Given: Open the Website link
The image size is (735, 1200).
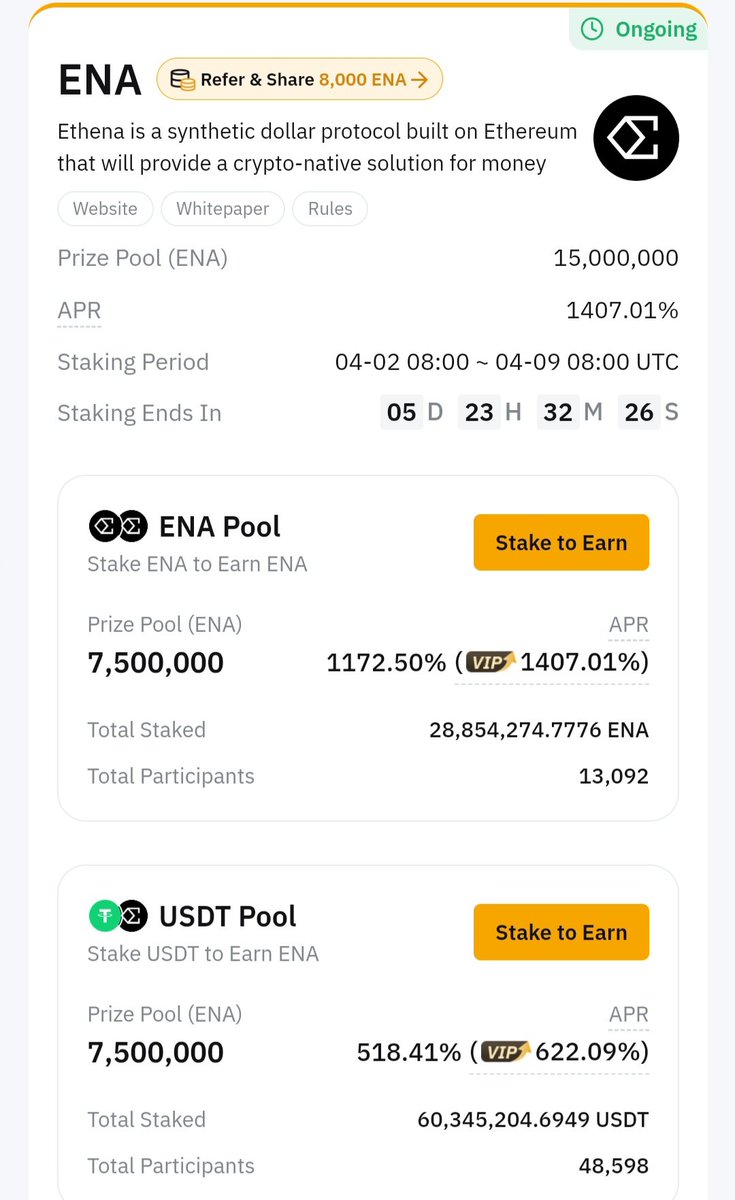Looking at the screenshot, I should [105, 209].
